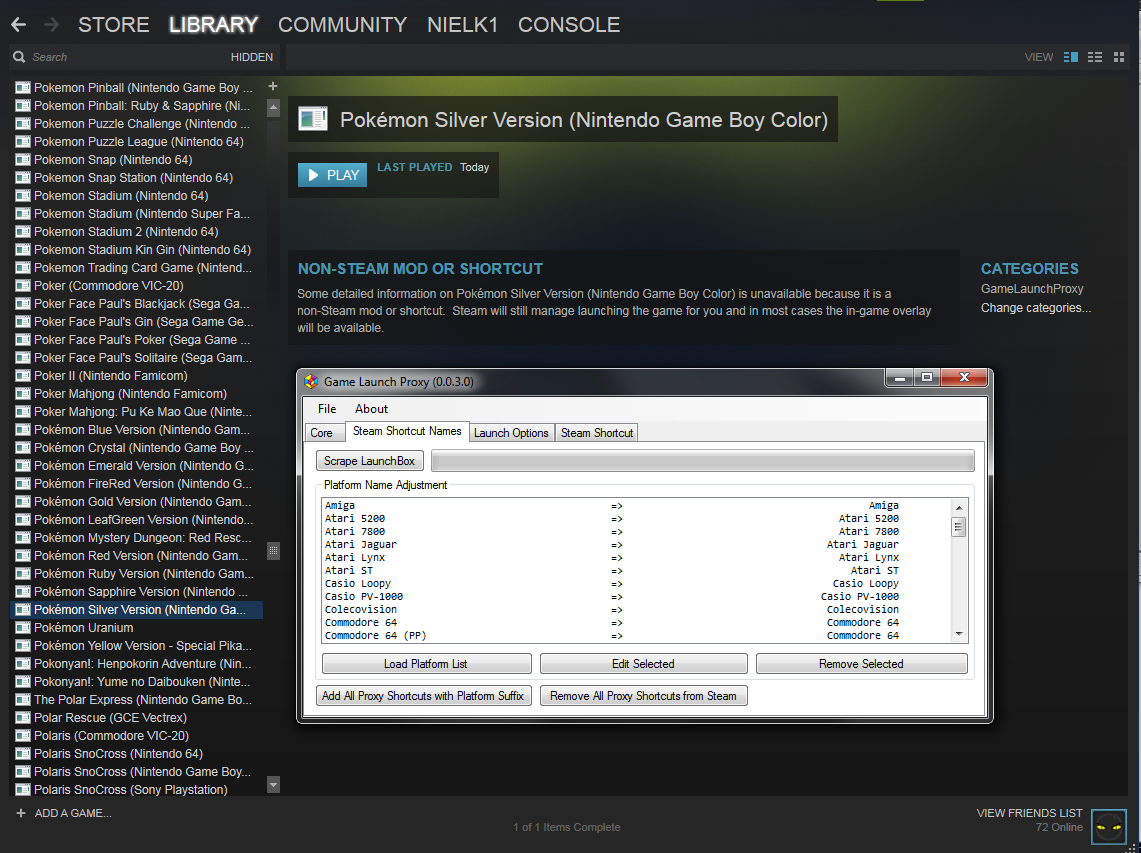The image size is (1141, 853).
Task: Click the icon beside Pokemon Snap (Nintendo 64)
Action: pyautogui.click(x=23, y=159)
